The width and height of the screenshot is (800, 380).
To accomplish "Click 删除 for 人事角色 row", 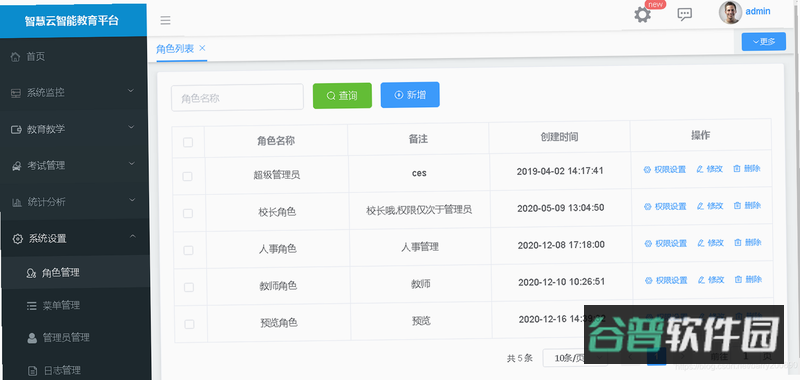I will [x=748, y=242].
